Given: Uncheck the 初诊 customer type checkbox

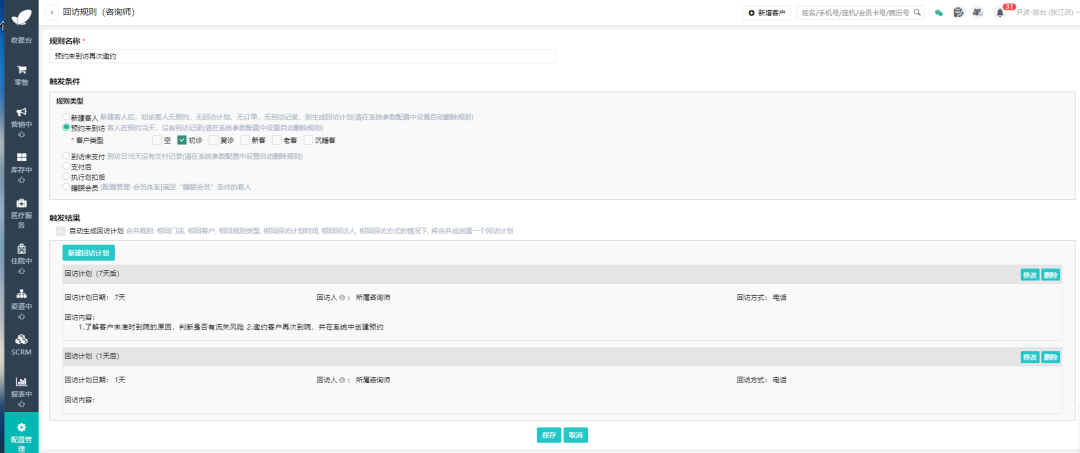Looking at the screenshot, I should (x=183, y=140).
